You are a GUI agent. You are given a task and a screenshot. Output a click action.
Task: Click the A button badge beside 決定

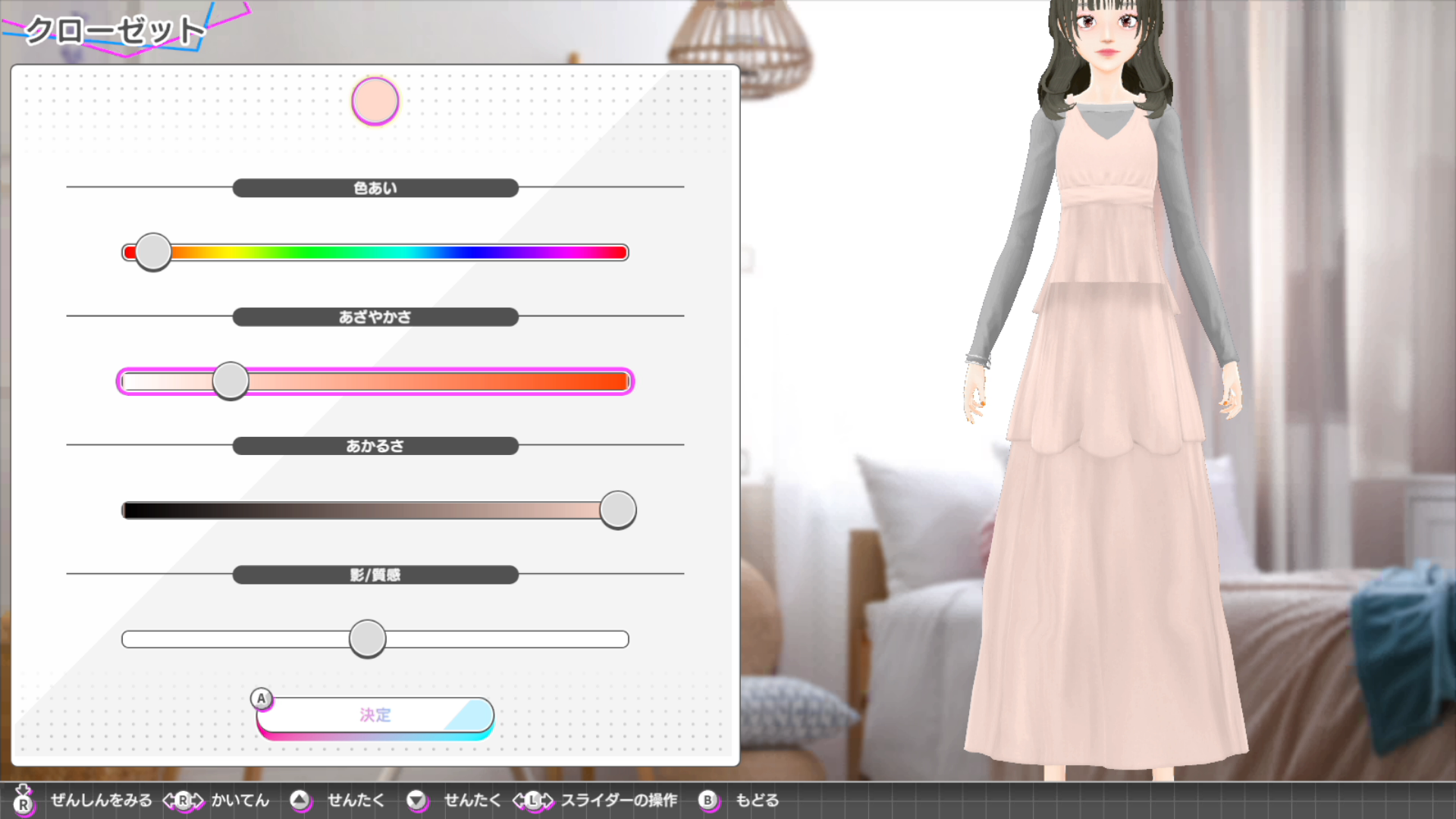tap(262, 698)
